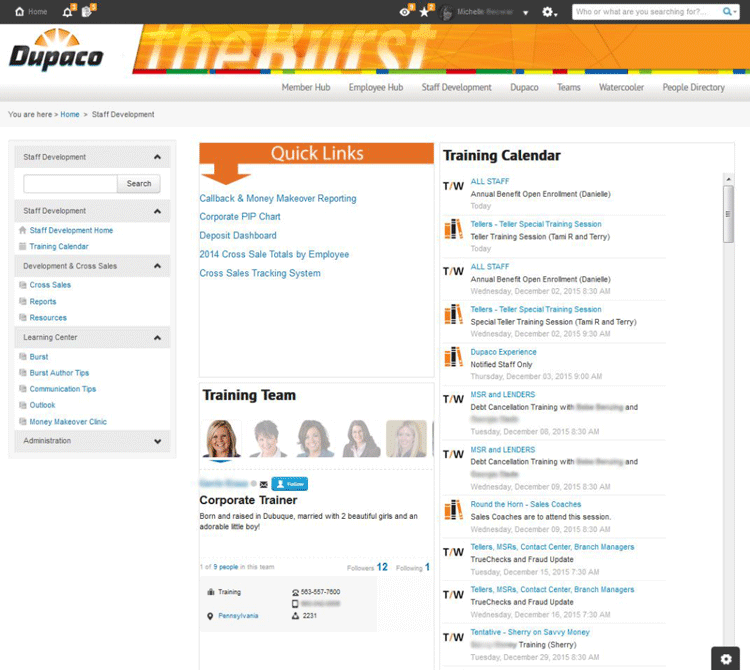This screenshot has width=750, height=670.
Task: Open the People Directory menu
Action: point(694,88)
